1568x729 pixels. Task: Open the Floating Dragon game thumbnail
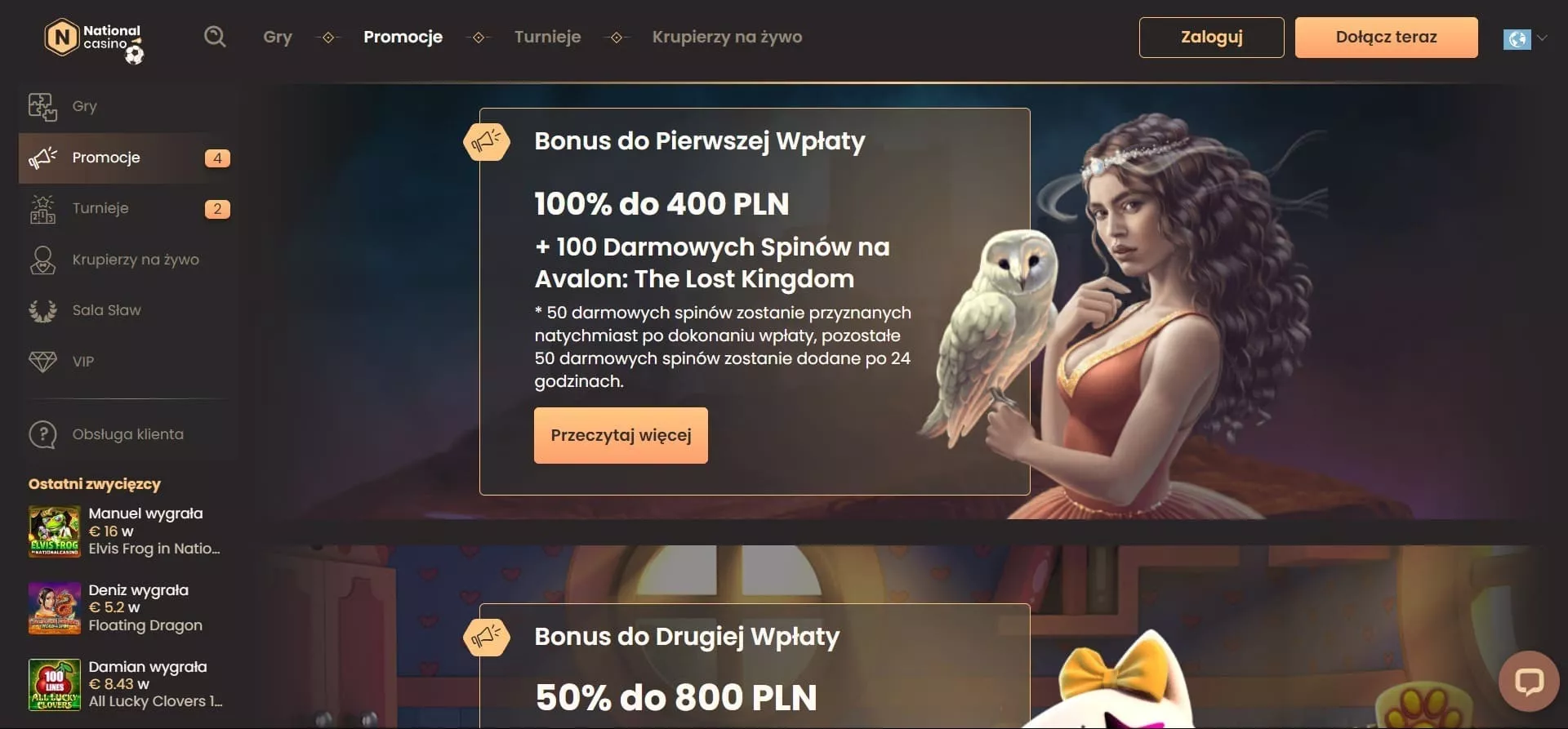(55, 608)
